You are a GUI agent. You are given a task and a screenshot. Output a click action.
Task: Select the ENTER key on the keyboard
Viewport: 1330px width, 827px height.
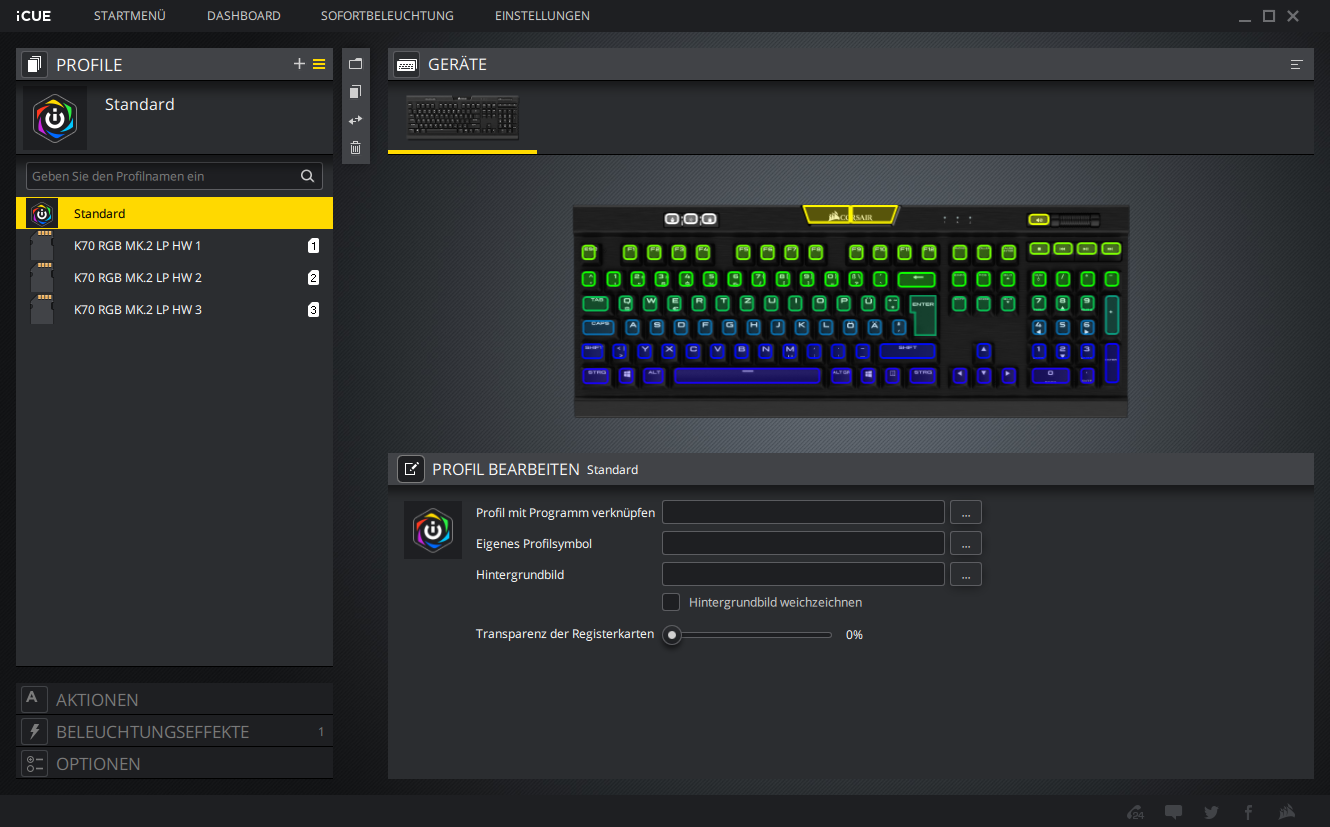pos(923,315)
